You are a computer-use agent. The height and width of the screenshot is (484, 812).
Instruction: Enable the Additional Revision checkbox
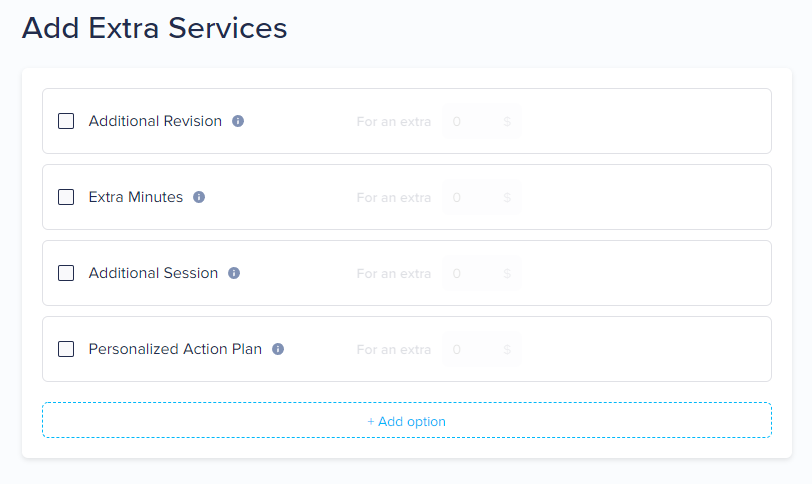coord(66,121)
